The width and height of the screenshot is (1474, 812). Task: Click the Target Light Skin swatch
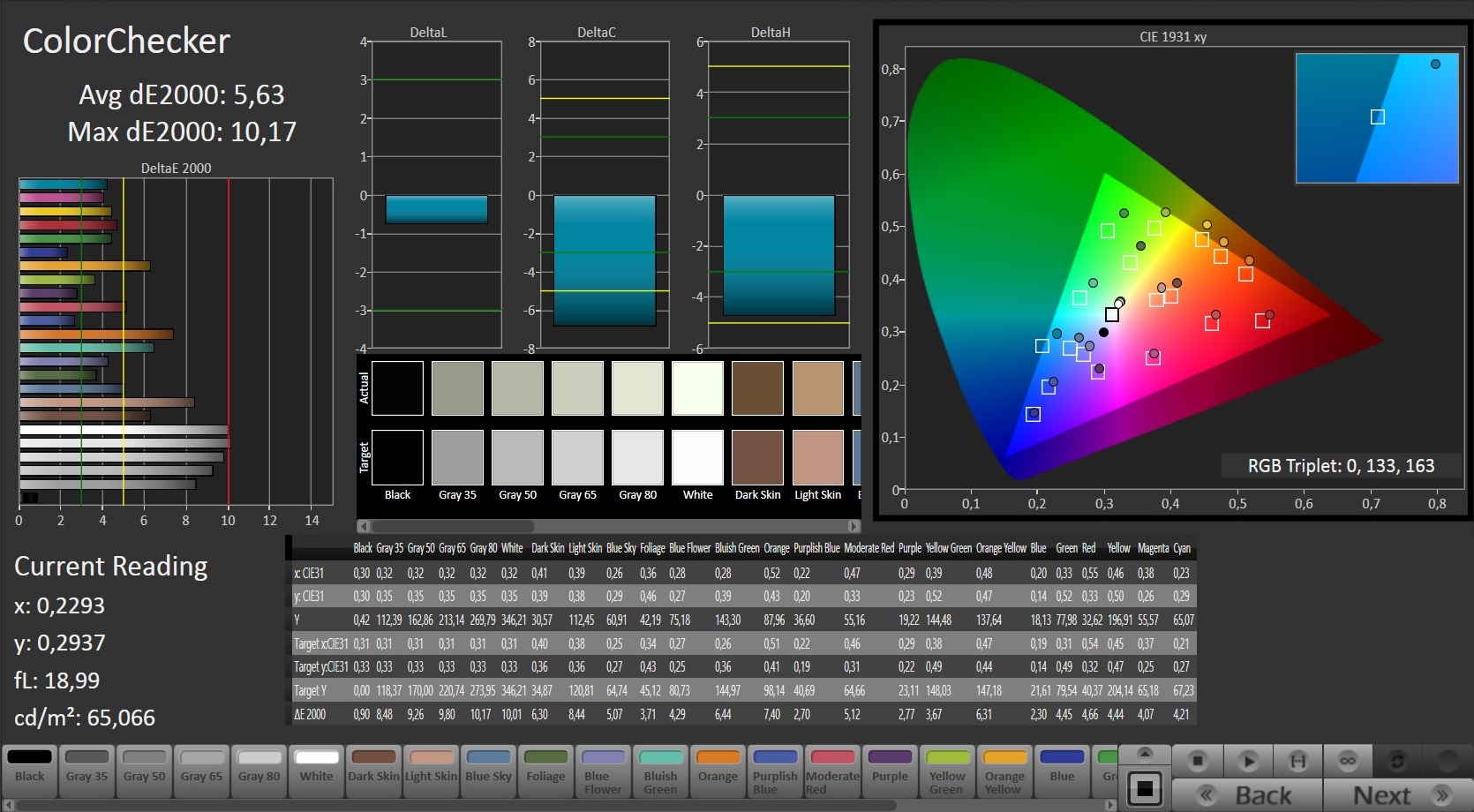pos(817,457)
